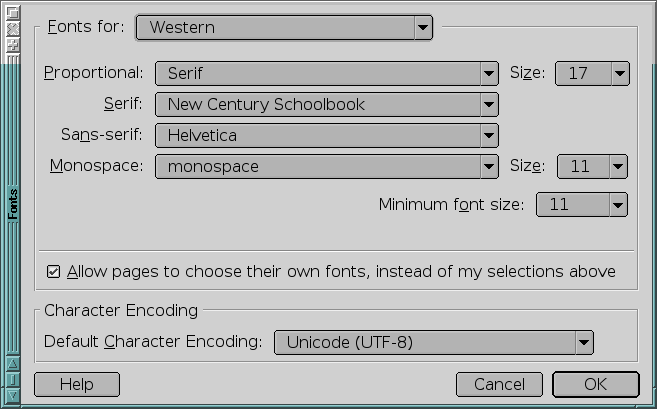Click the plus icon on the vertical titlebar
The height and width of the screenshot is (409, 657).
point(13,45)
